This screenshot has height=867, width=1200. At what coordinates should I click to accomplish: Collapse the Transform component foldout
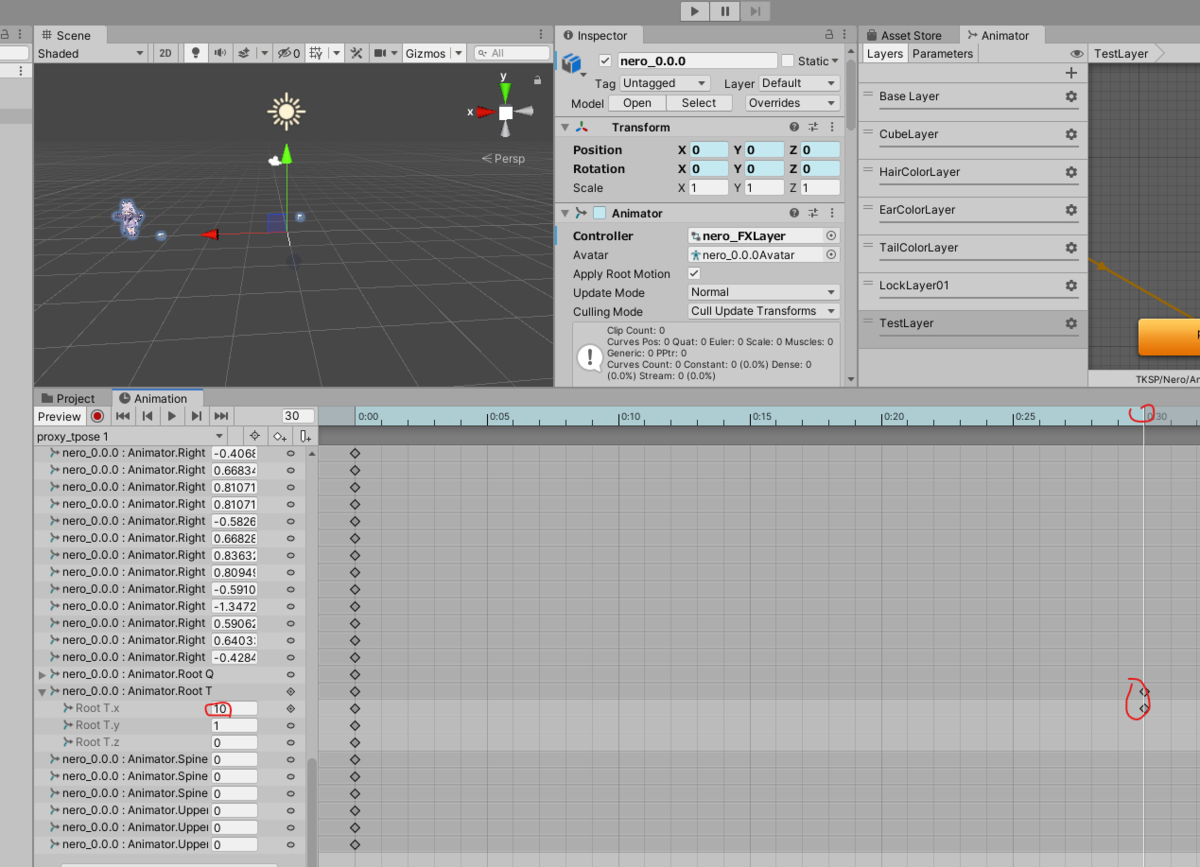click(x=565, y=127)
